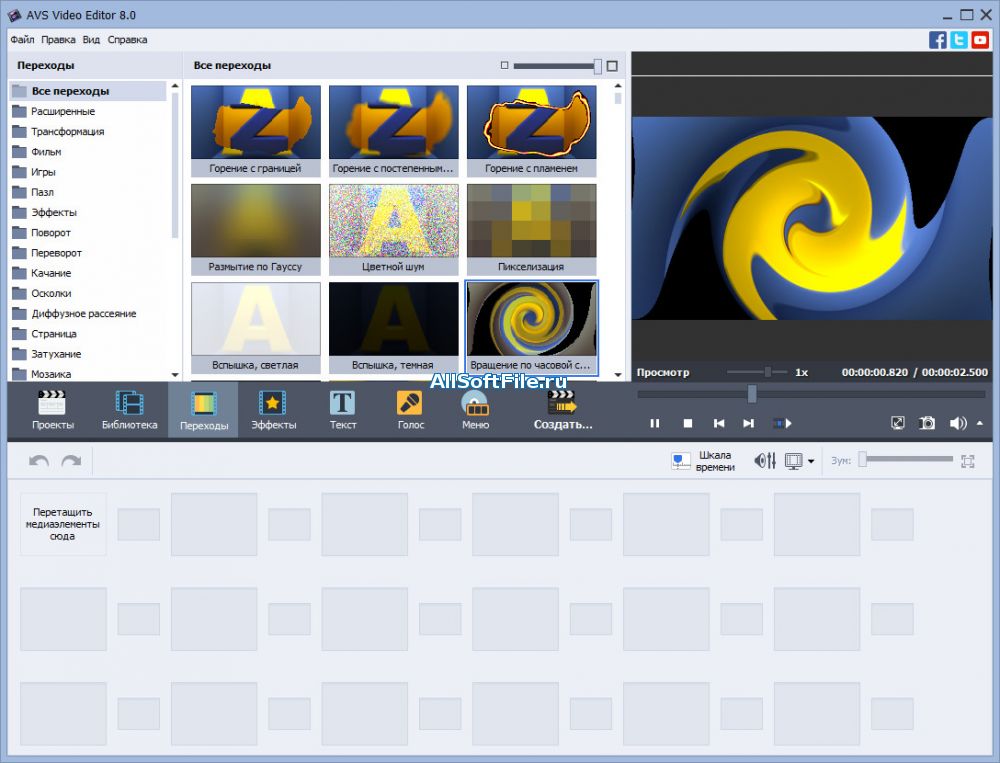Select the Трансформация transitions folder

(x=67, y=131)
